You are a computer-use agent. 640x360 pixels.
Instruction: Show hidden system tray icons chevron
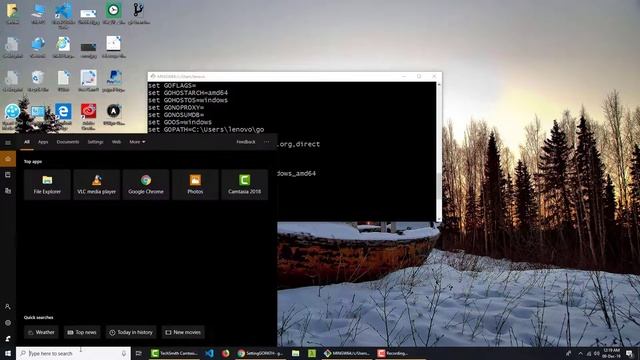[x=580, y=353]
